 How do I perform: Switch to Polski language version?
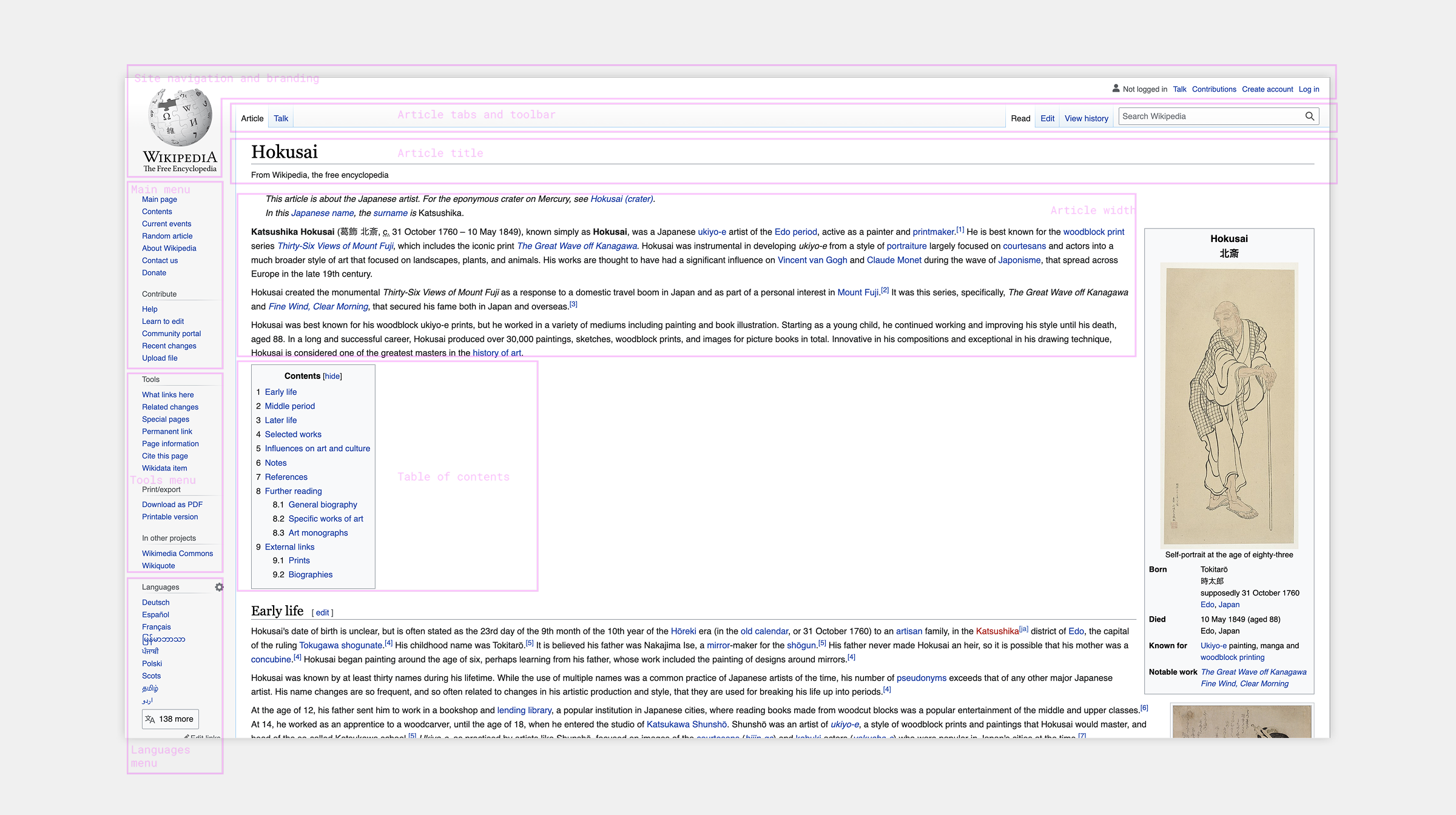pyautogui.click(x=152, y=664)
